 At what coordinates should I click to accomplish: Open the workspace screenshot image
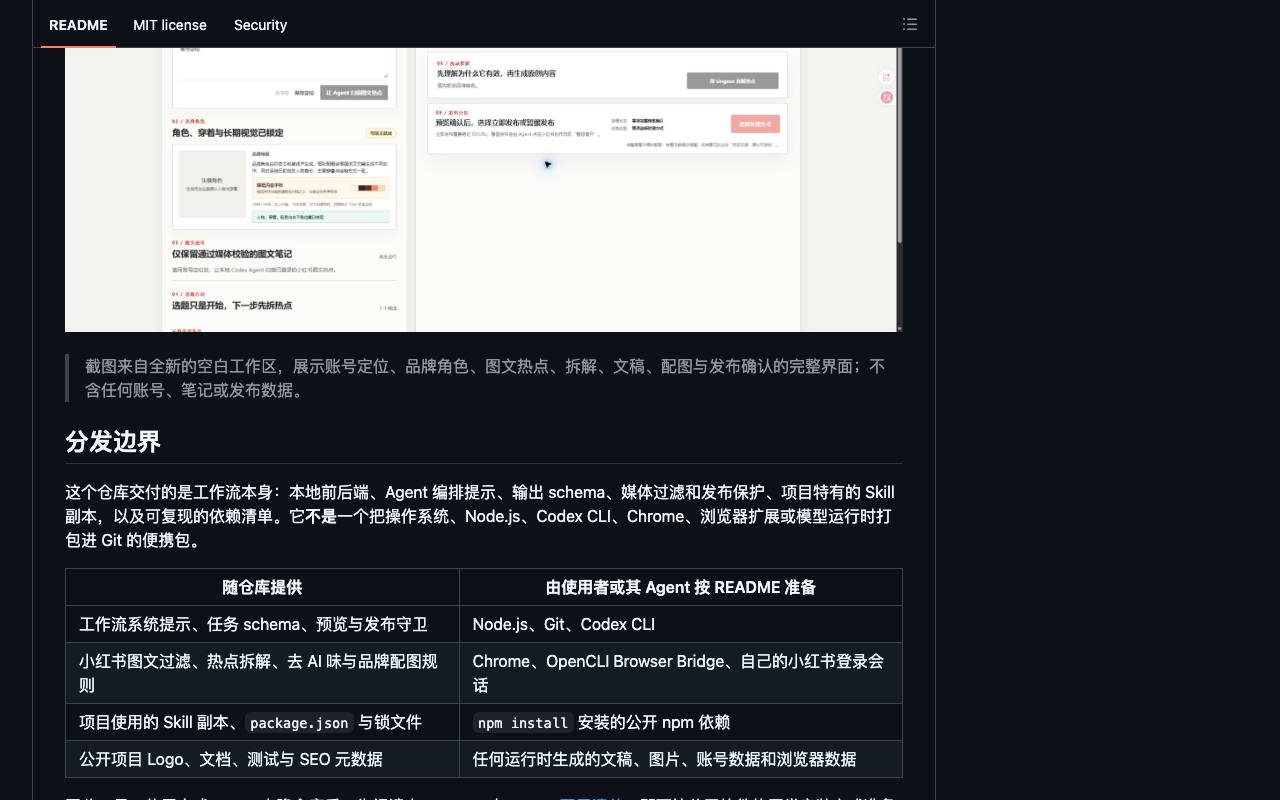tap(484, 190)
